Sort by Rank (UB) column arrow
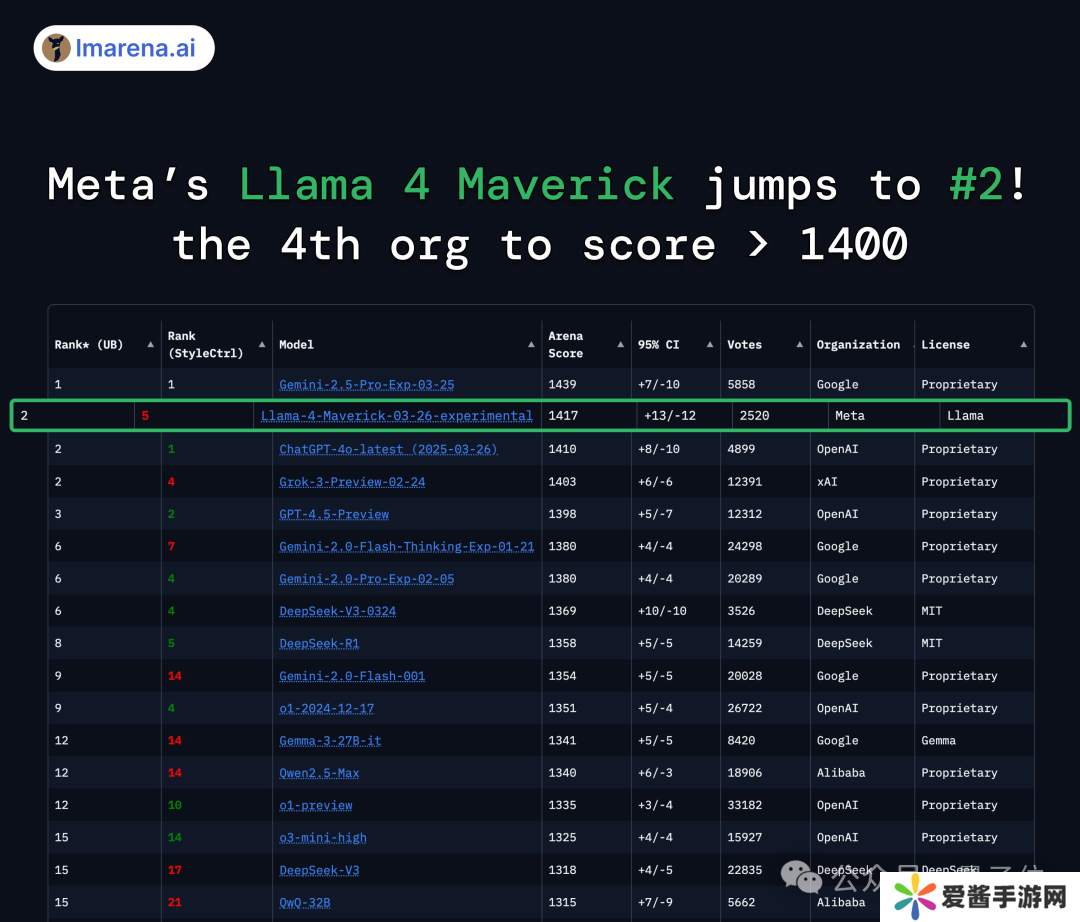This screenshot has height=922, width=1080. (151, 345)
